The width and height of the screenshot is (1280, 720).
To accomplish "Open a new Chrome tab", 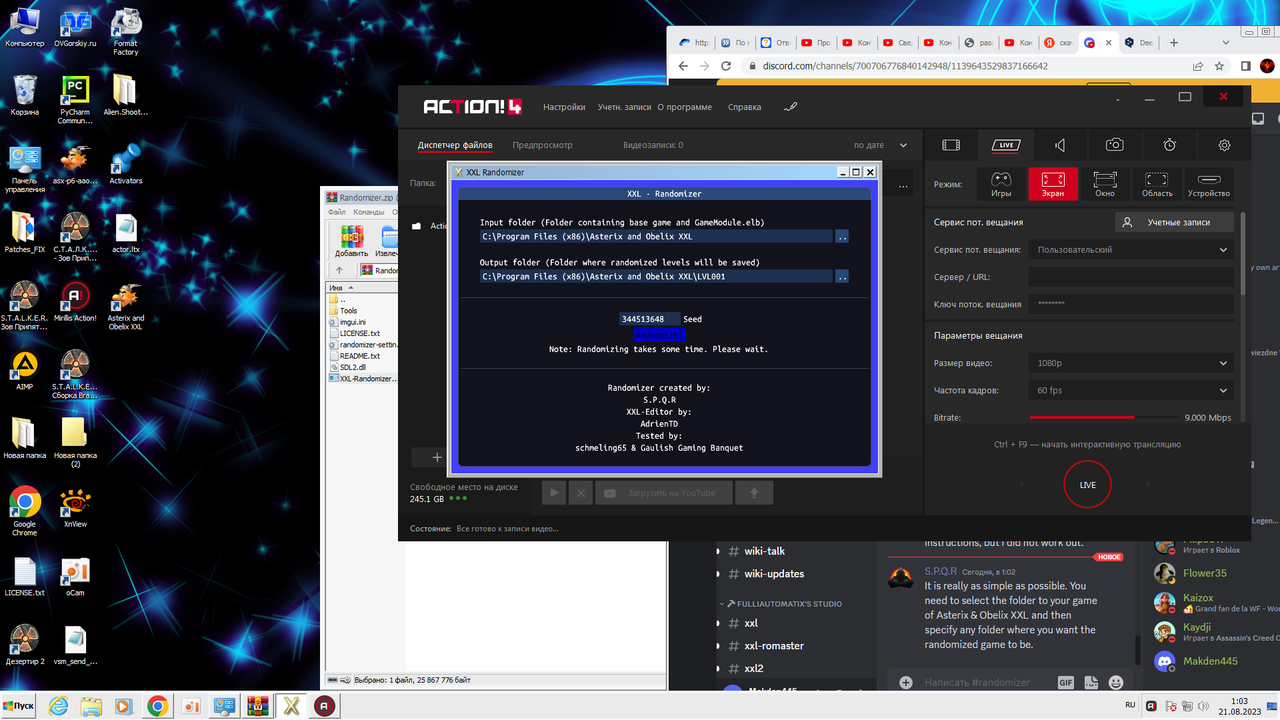I will 1174,43.
